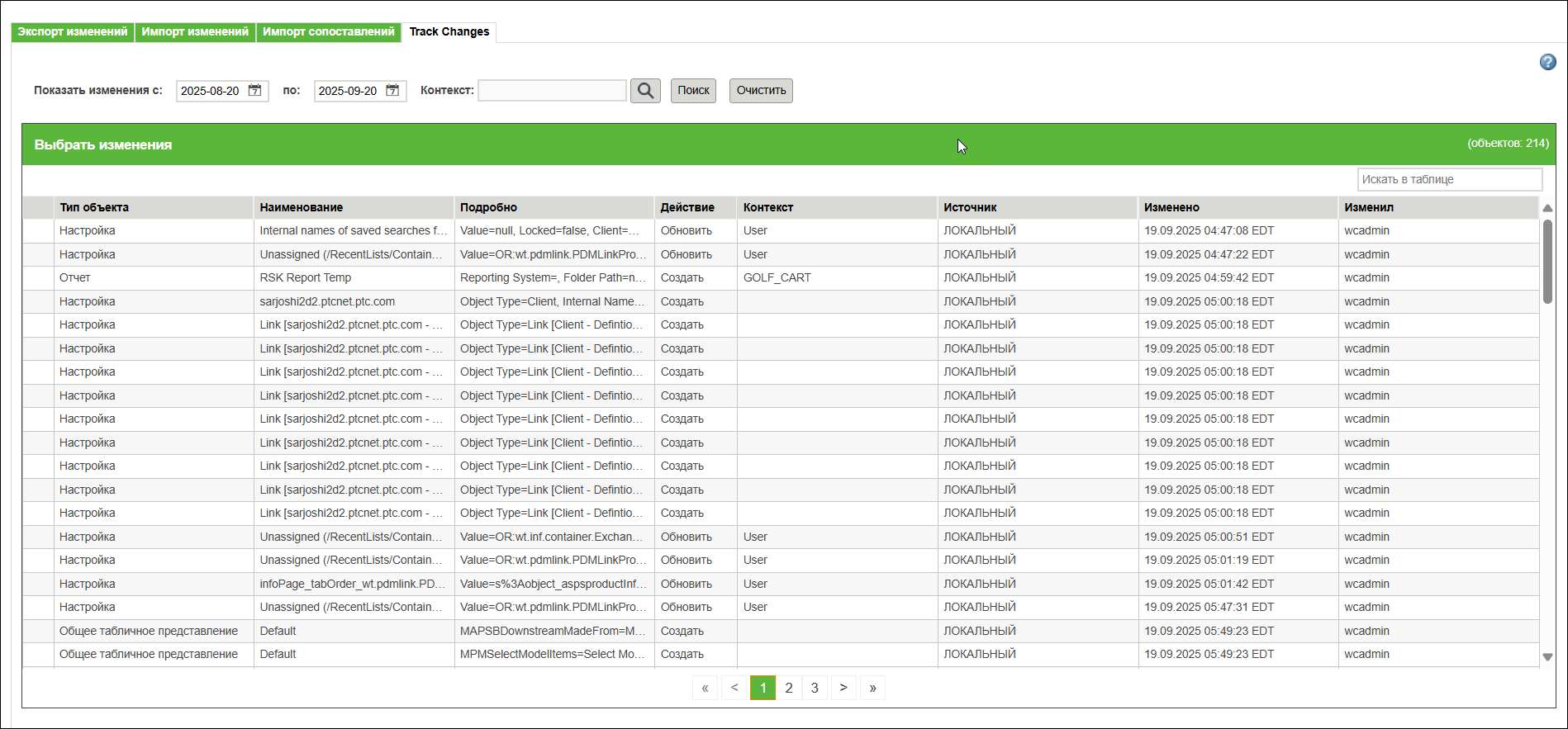The width and height of the screenshot is (1568, 729).
Task: Go to next page with > button
Action: pyautogui.click(x=843, y=688)
